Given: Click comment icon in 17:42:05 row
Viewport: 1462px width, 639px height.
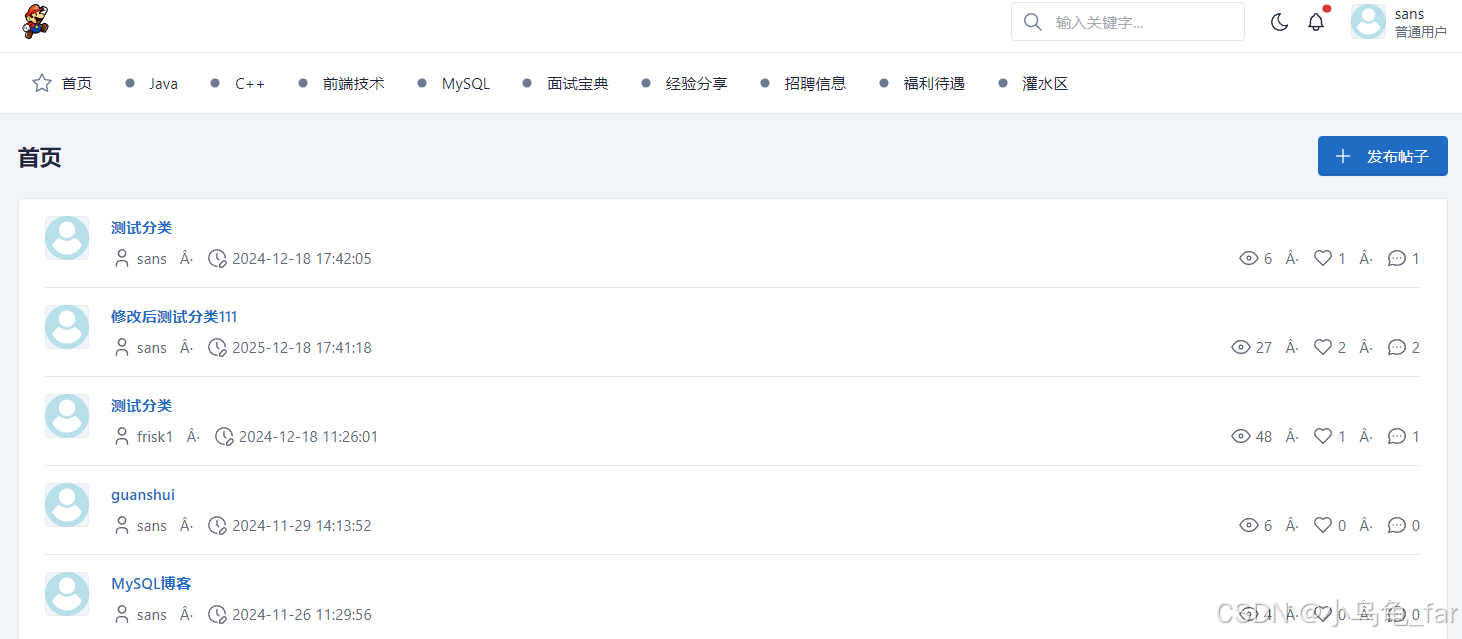Looking at the screenshot, I should click(x=1397, y=258).
